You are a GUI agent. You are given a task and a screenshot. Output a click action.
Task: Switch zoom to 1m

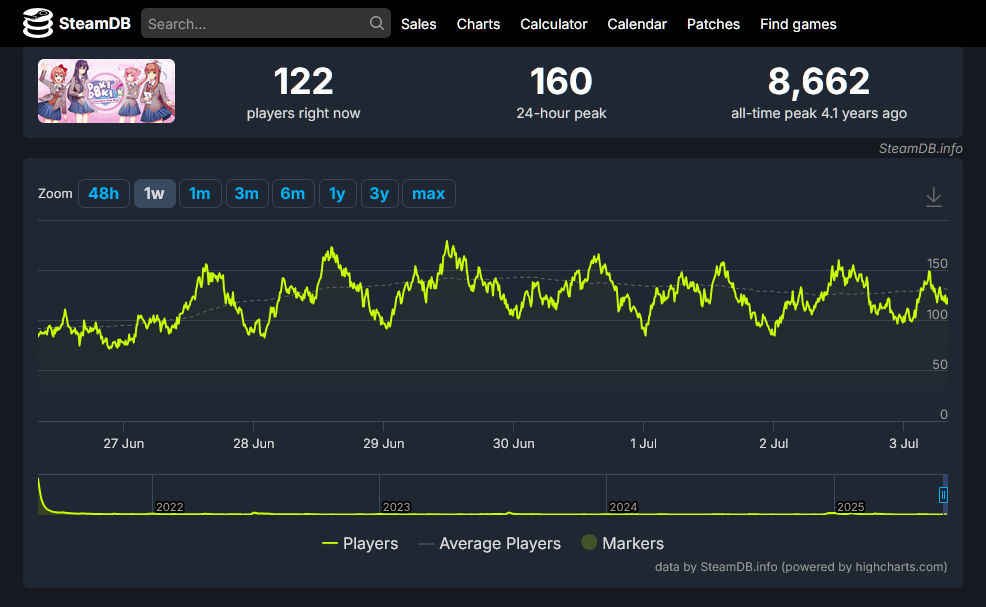[200, 194]
